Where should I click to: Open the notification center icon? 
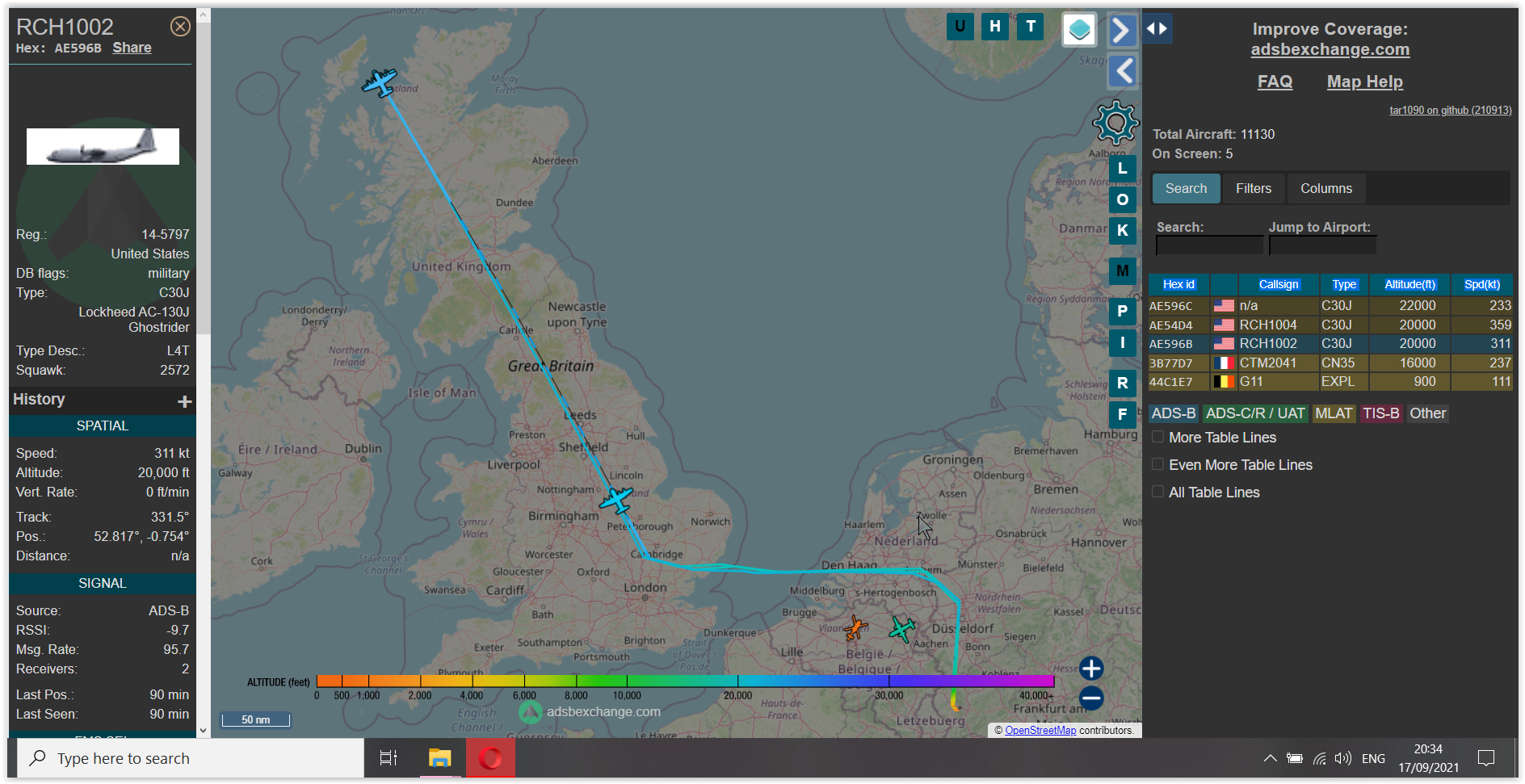[1486, 758]
